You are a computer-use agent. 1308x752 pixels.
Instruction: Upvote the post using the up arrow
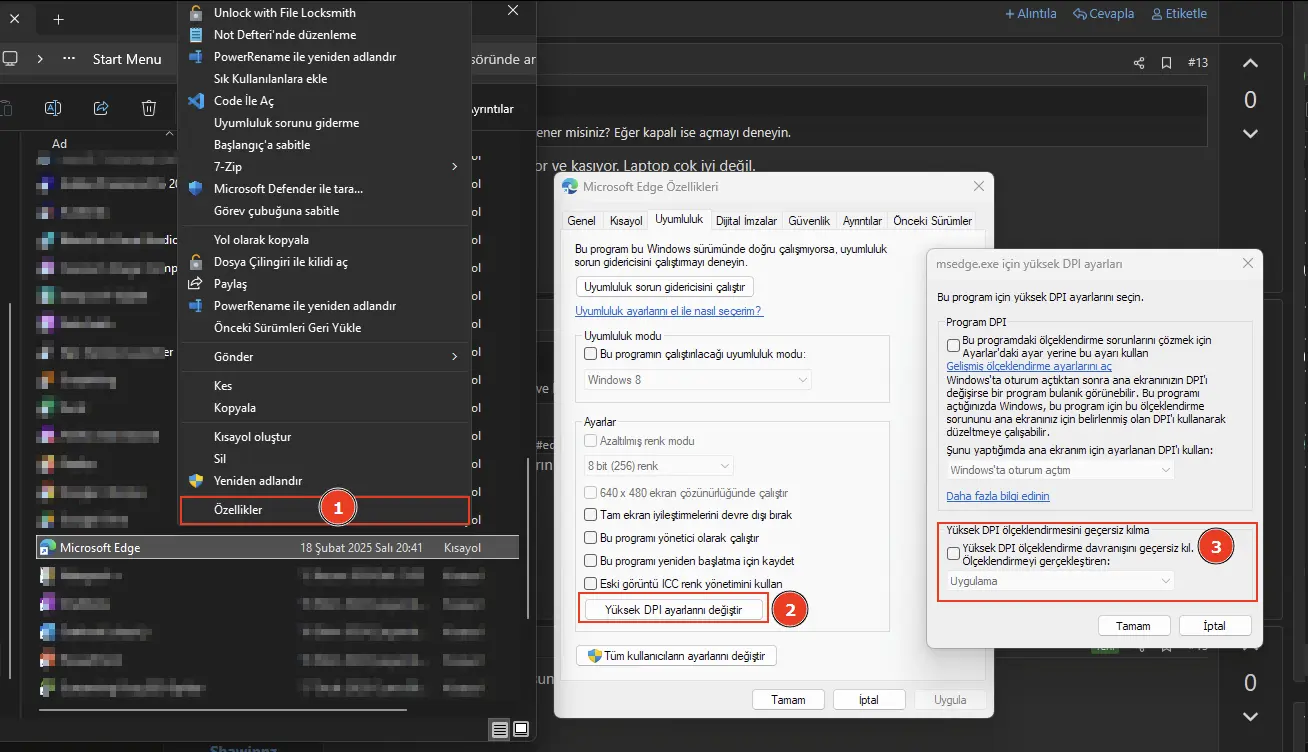click(x=1250, y=64)
